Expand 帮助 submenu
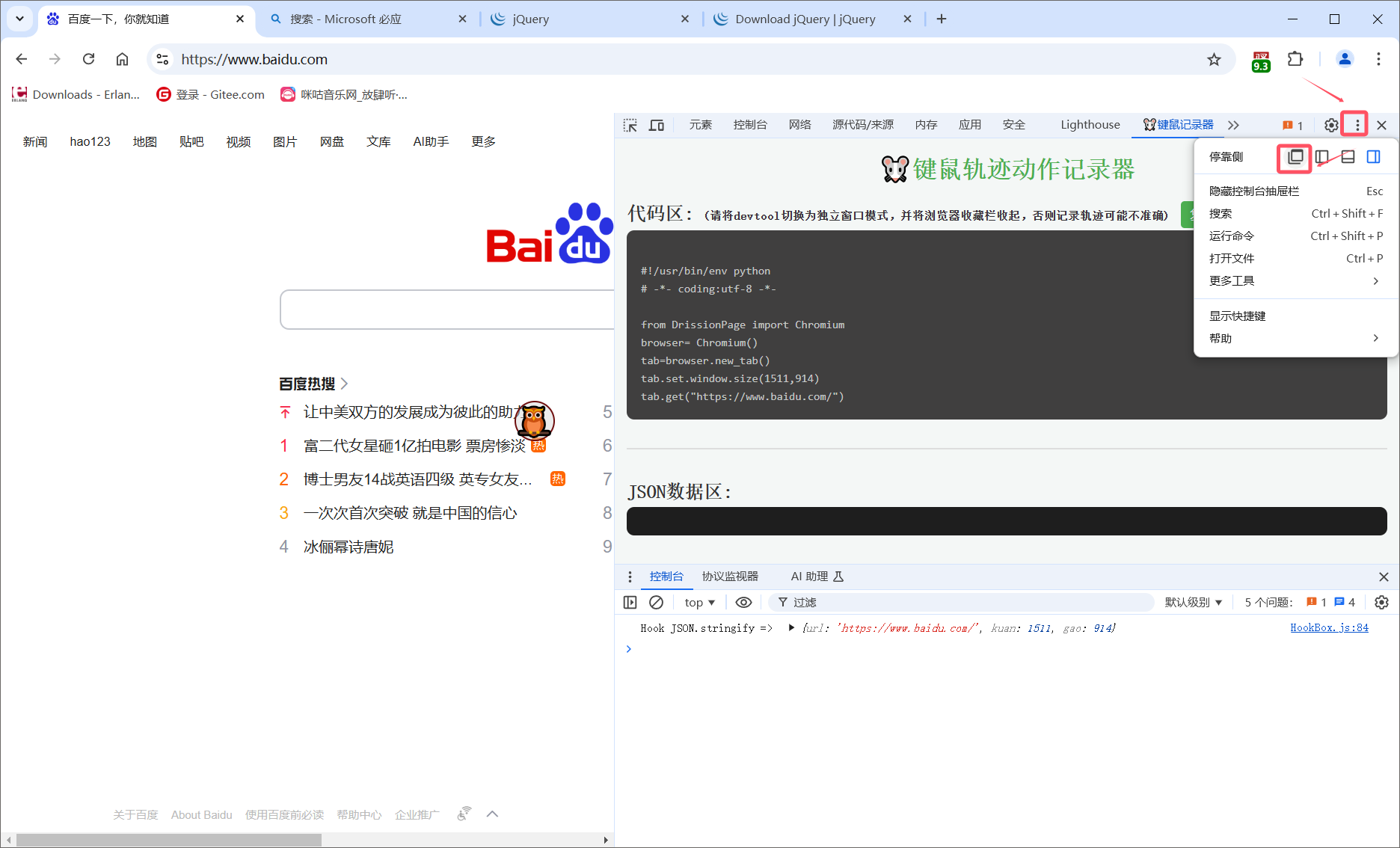Viewport: 1400px width, 848px height. tap(1295, 338)
